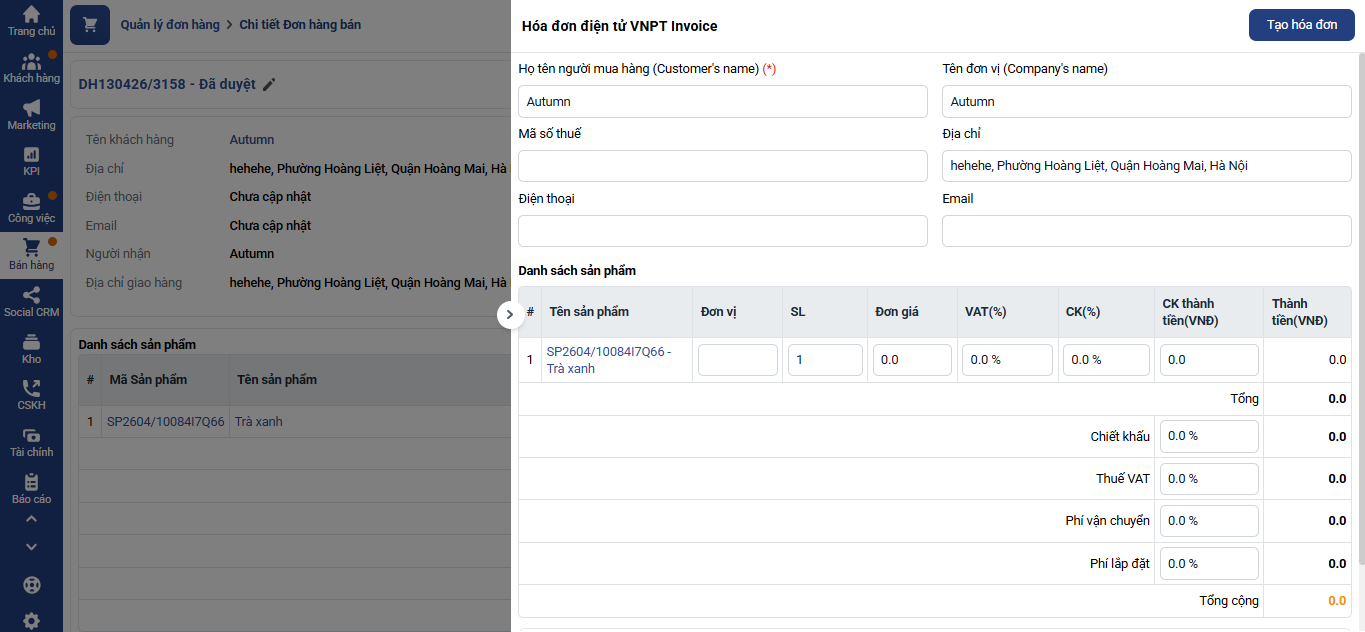
Task: Open Kho warehouse icon
Action: (31, 343)
